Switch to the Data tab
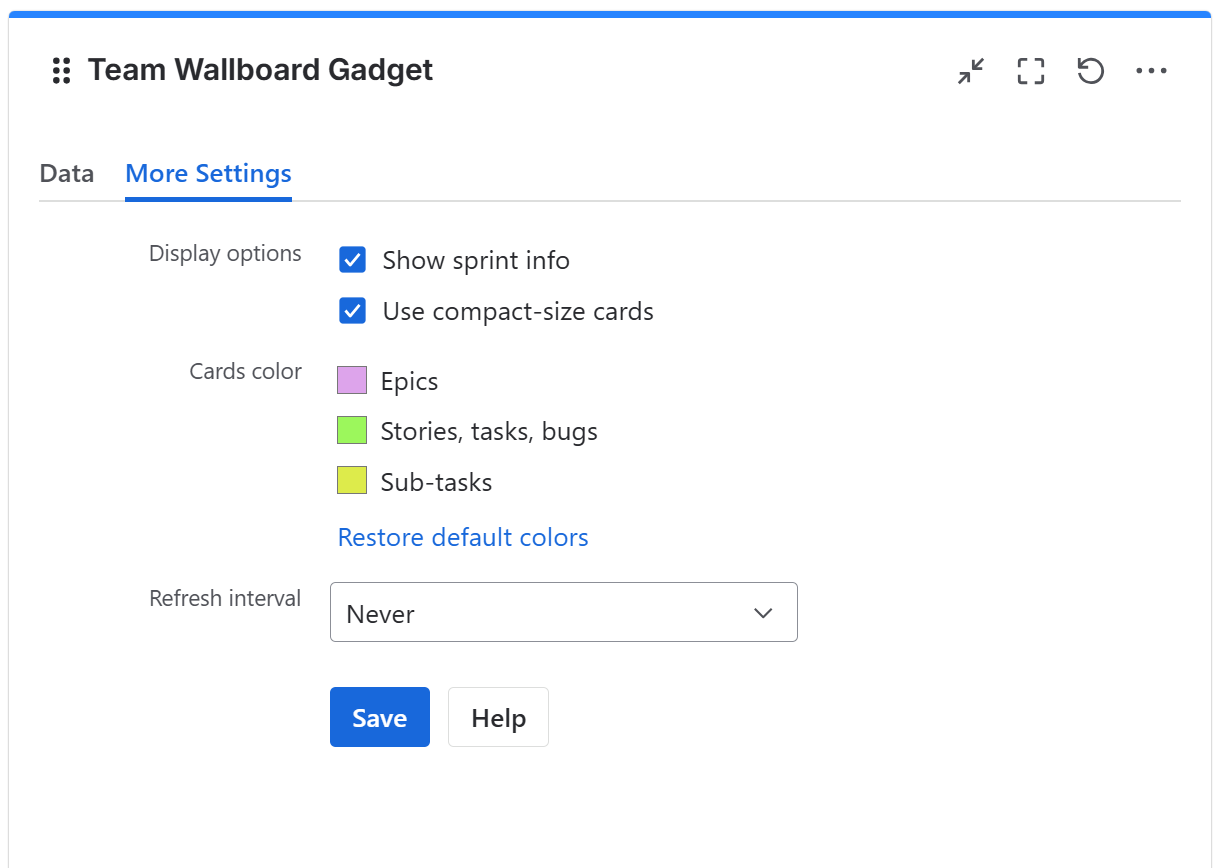Viewport: 1218px width, 868px height. click(x=66, y=173)
